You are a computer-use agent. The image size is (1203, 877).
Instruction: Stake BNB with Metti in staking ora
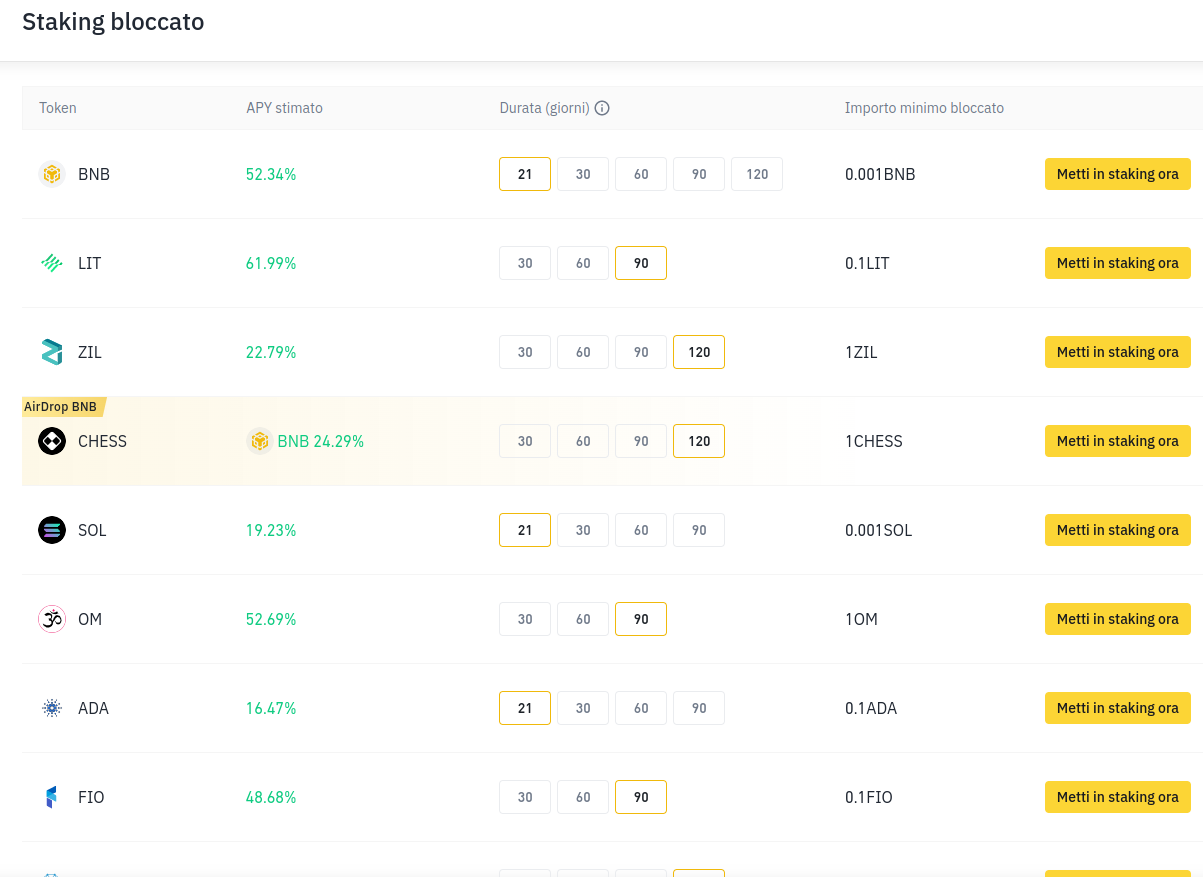tap(1118, 174)
